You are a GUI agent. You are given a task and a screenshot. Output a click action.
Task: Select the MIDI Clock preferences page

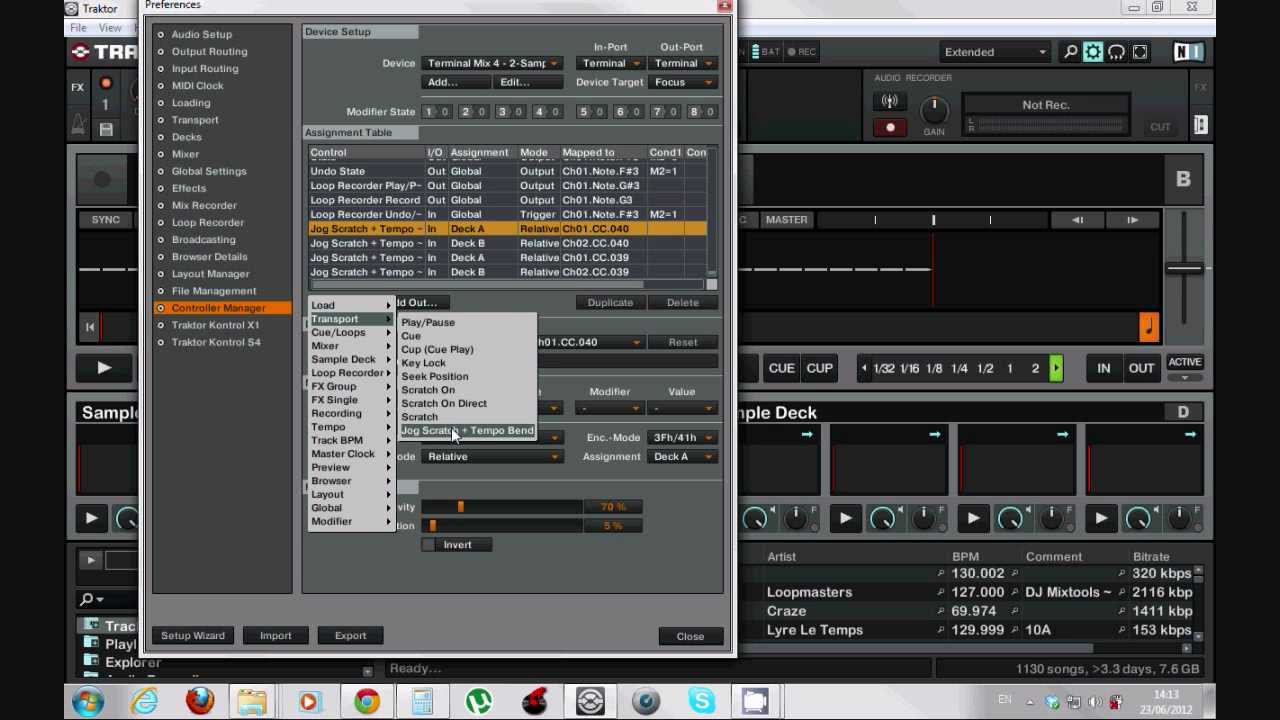(197, 86)
